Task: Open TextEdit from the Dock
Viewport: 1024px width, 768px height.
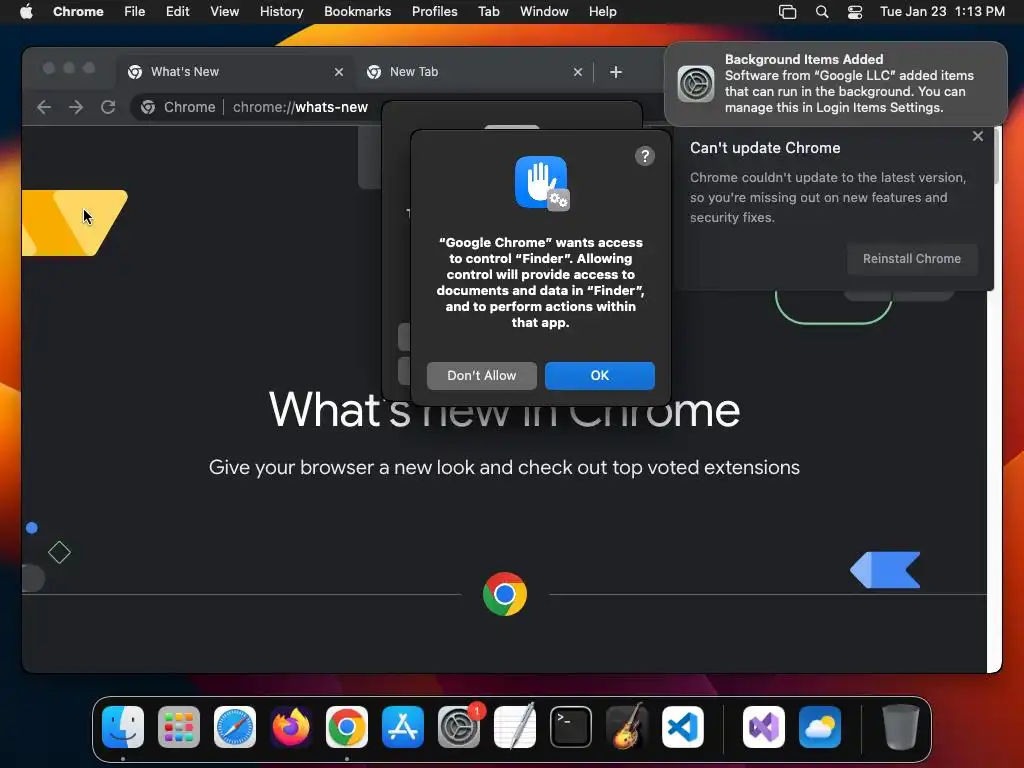Action: pyautogui.click(x=515, y=727)
